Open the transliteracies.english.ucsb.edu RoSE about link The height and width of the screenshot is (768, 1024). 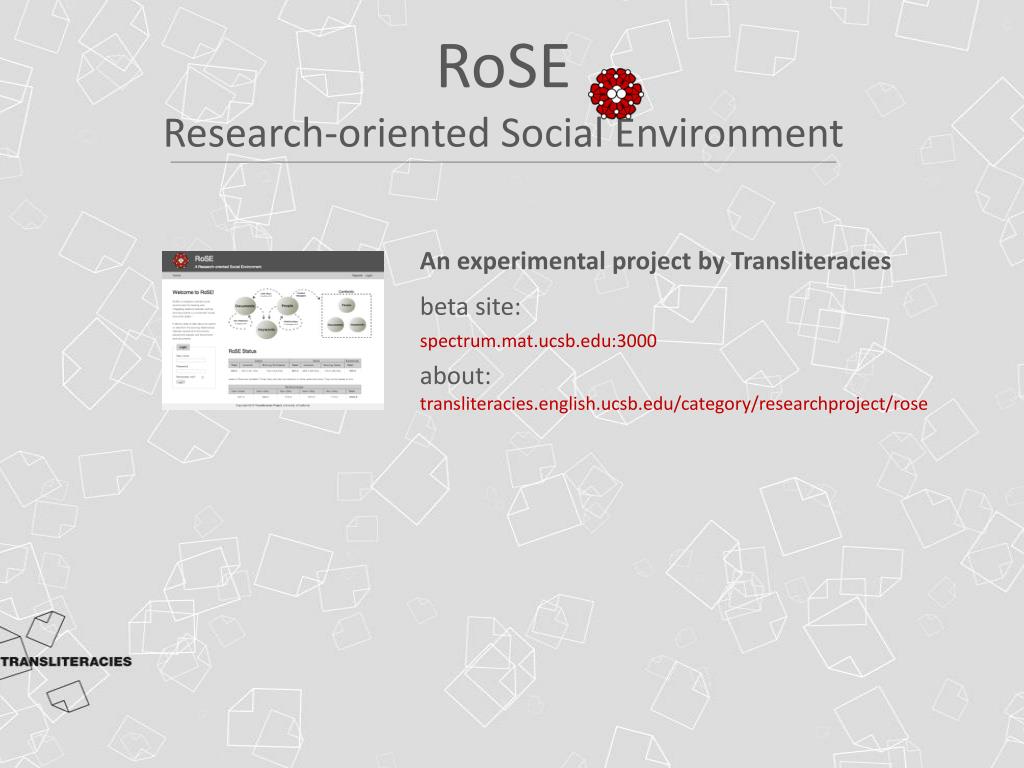point(673,404)
